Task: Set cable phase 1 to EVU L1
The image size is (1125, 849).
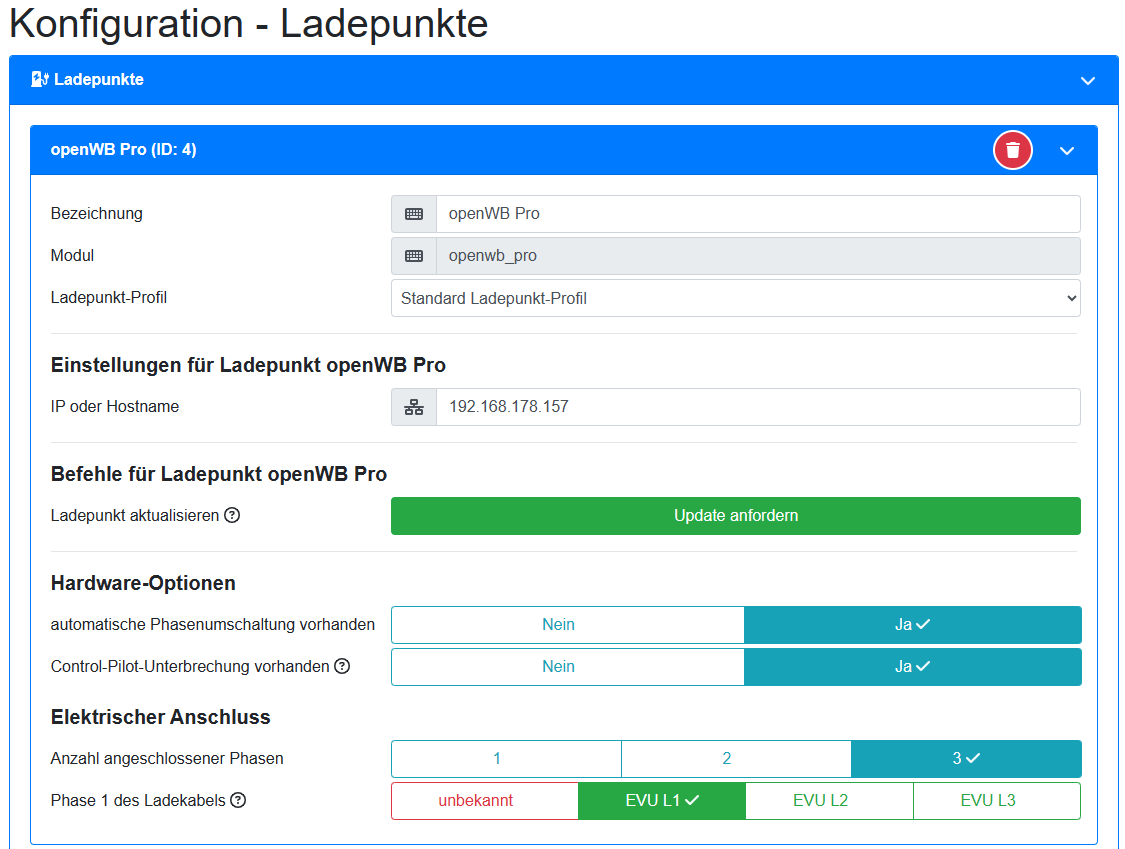Action: pos(662,801)
